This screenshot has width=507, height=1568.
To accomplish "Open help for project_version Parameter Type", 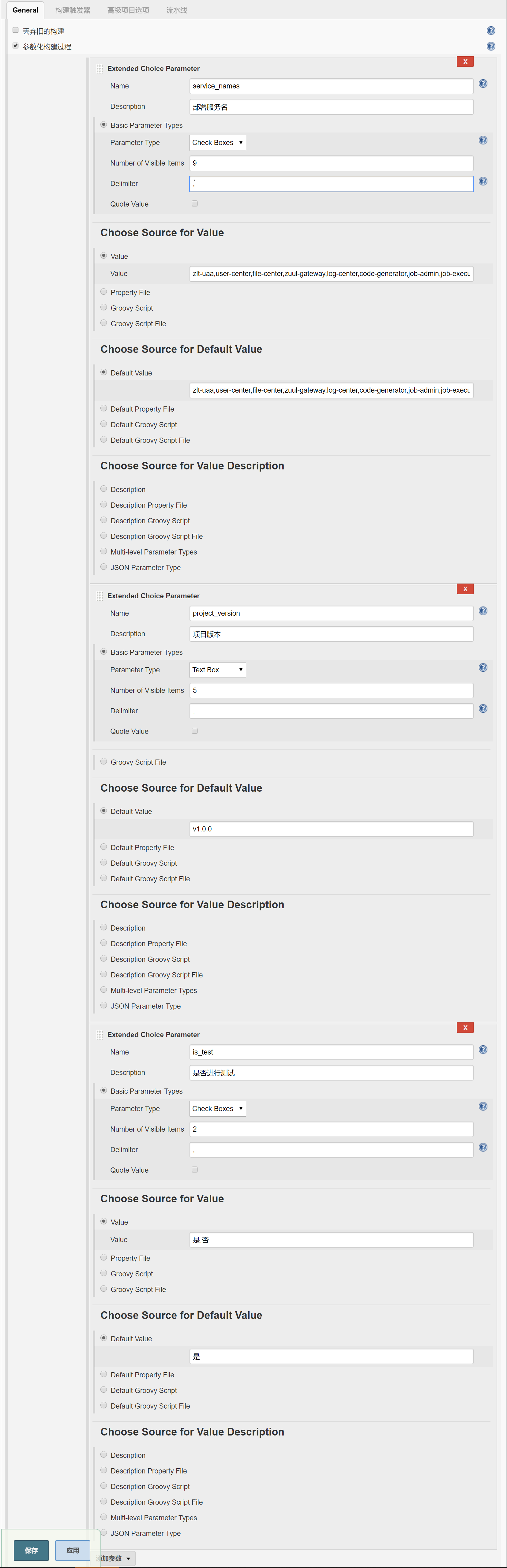I will pyautogui.click(x=483, y=667).
